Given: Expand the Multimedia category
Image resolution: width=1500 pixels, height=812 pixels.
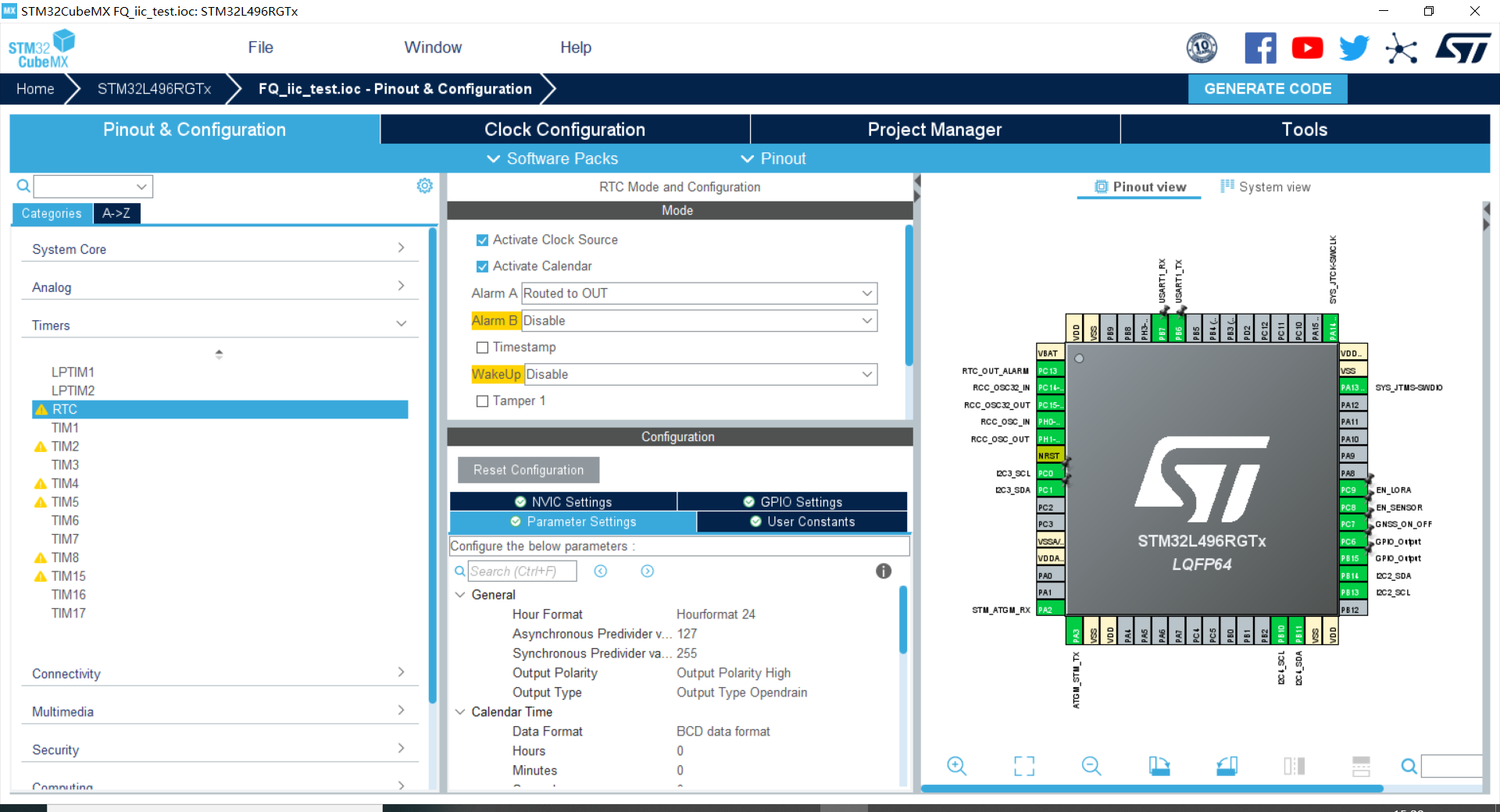Looking at the screenshot, I should point(219,712).
